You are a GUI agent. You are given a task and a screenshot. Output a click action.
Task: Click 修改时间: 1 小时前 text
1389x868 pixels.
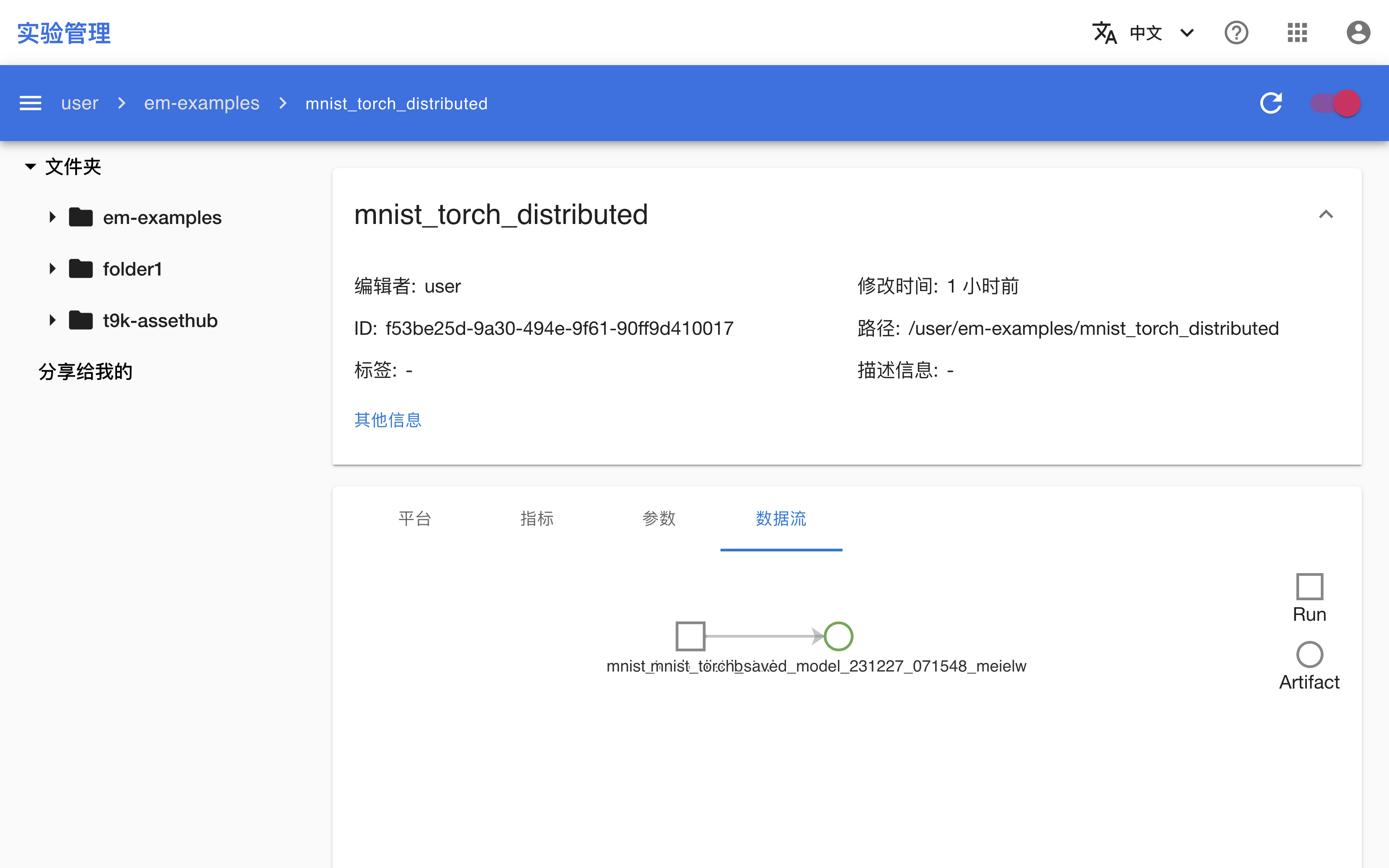938,286
